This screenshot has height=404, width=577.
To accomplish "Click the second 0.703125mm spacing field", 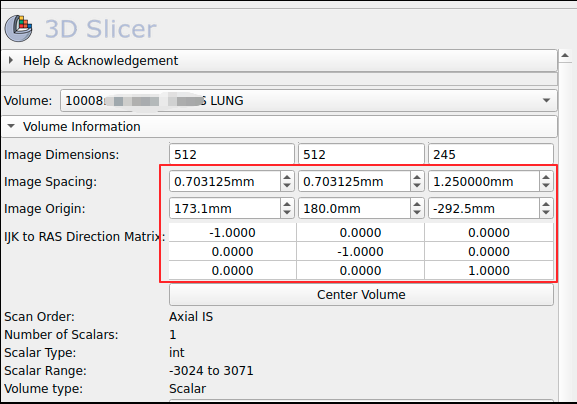I will (x=354, y=181).
